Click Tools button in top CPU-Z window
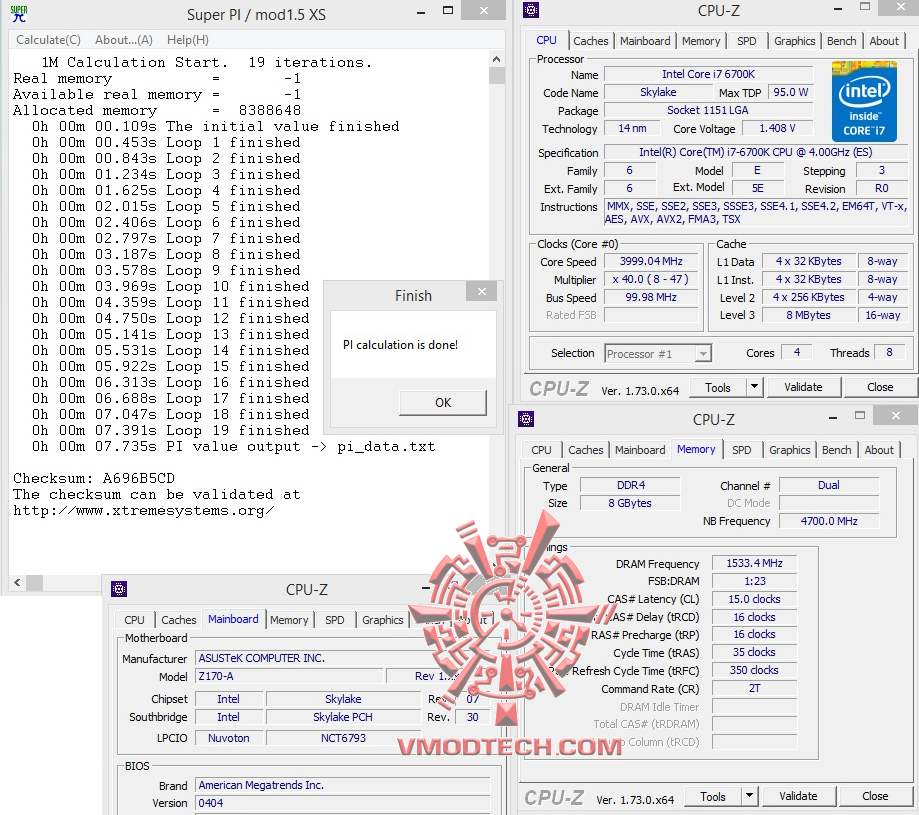 pos(718,387)
